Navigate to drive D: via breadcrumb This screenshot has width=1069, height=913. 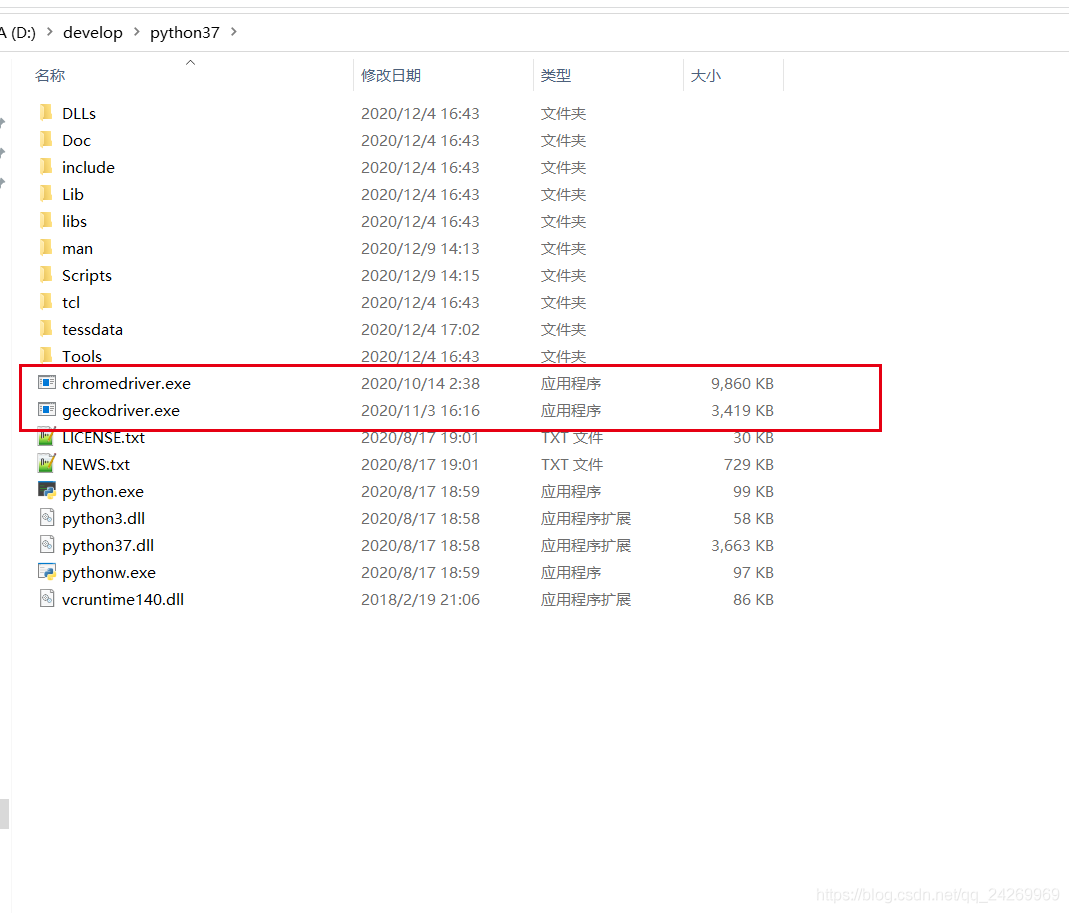pos(18,32)
